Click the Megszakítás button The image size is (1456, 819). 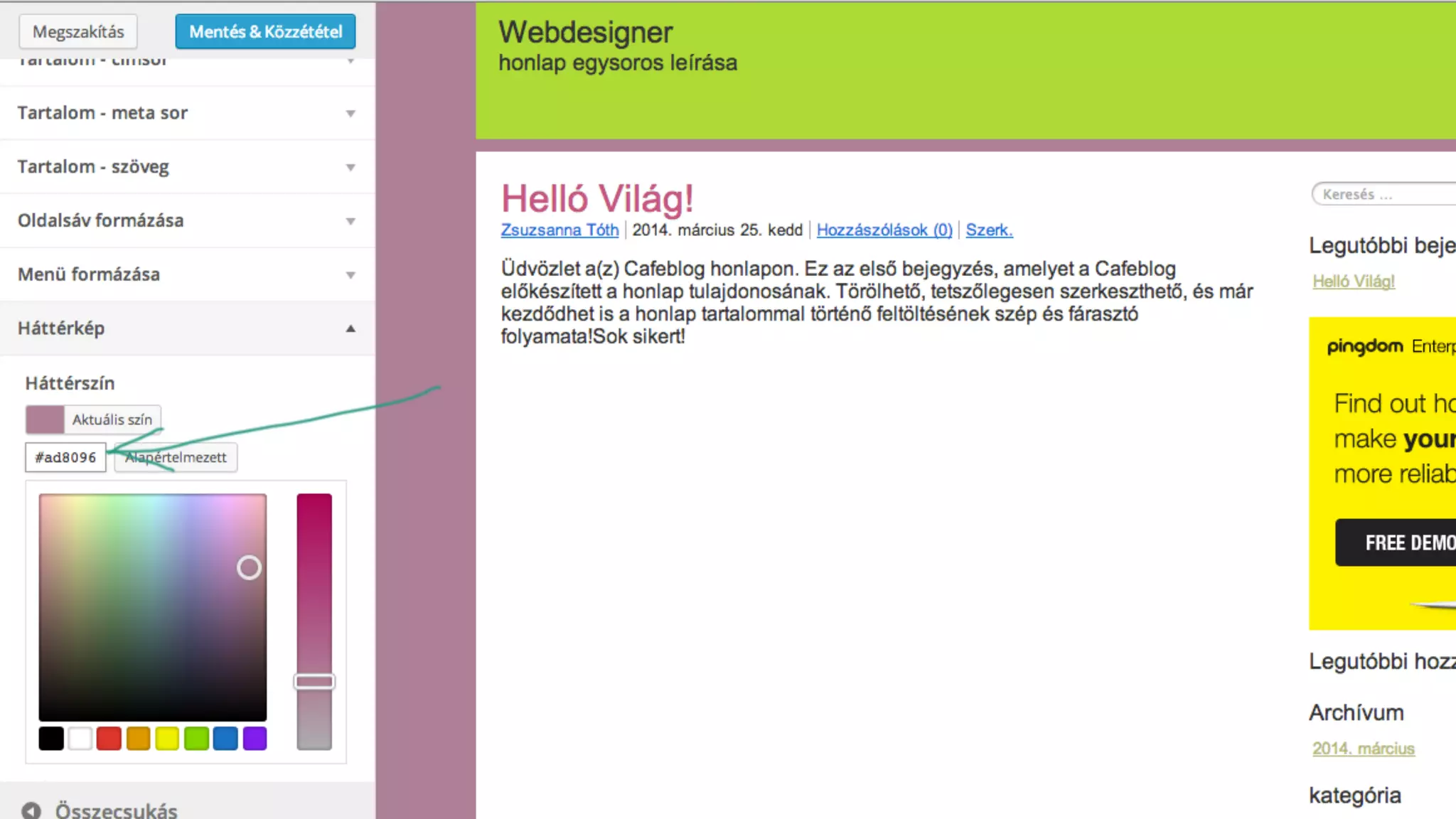(x=78, y=32)
